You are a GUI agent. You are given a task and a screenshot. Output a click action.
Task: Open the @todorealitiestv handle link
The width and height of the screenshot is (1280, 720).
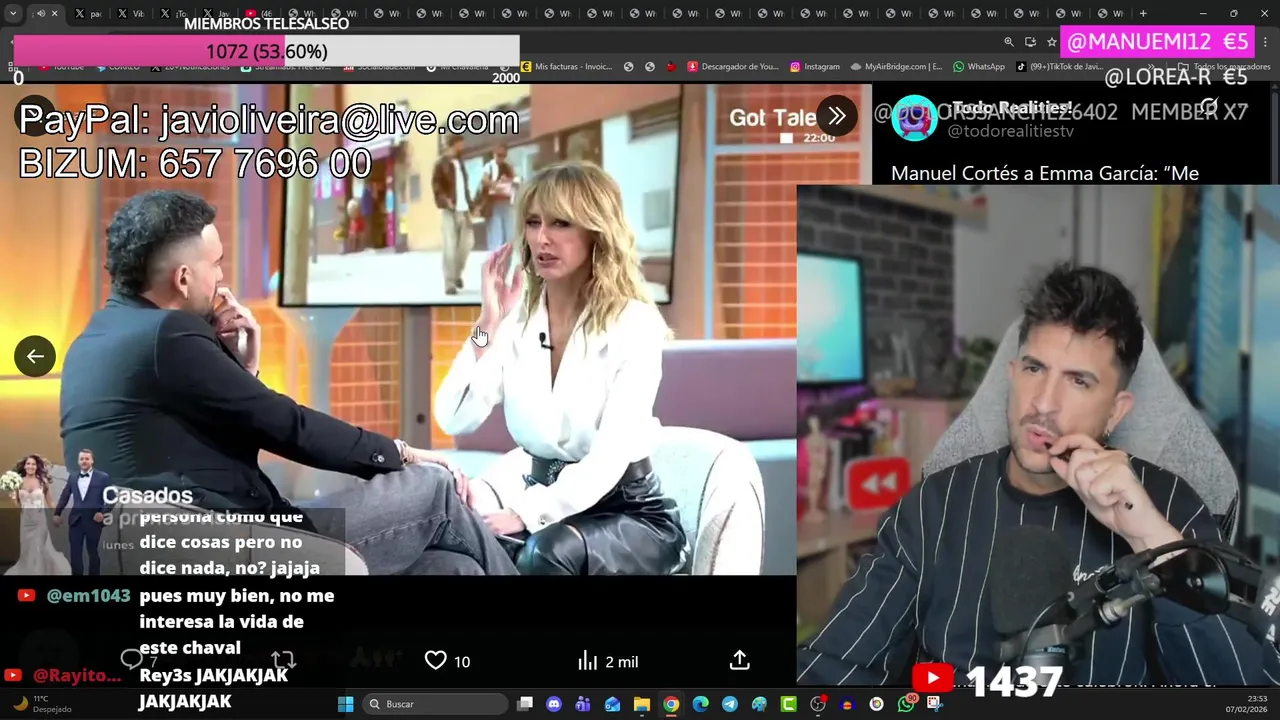point(1010,132)
